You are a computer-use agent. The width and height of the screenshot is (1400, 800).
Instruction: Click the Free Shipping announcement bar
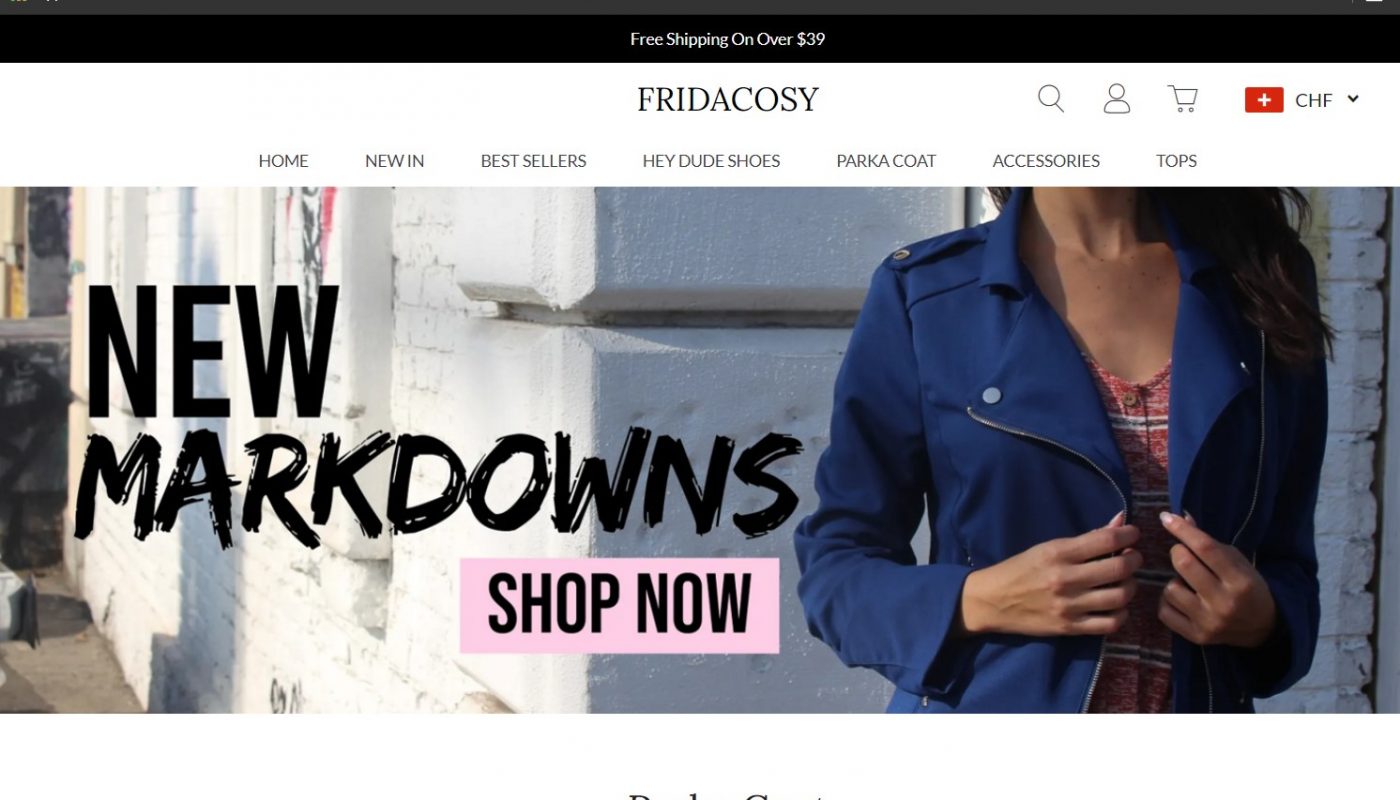coord(700,39)
